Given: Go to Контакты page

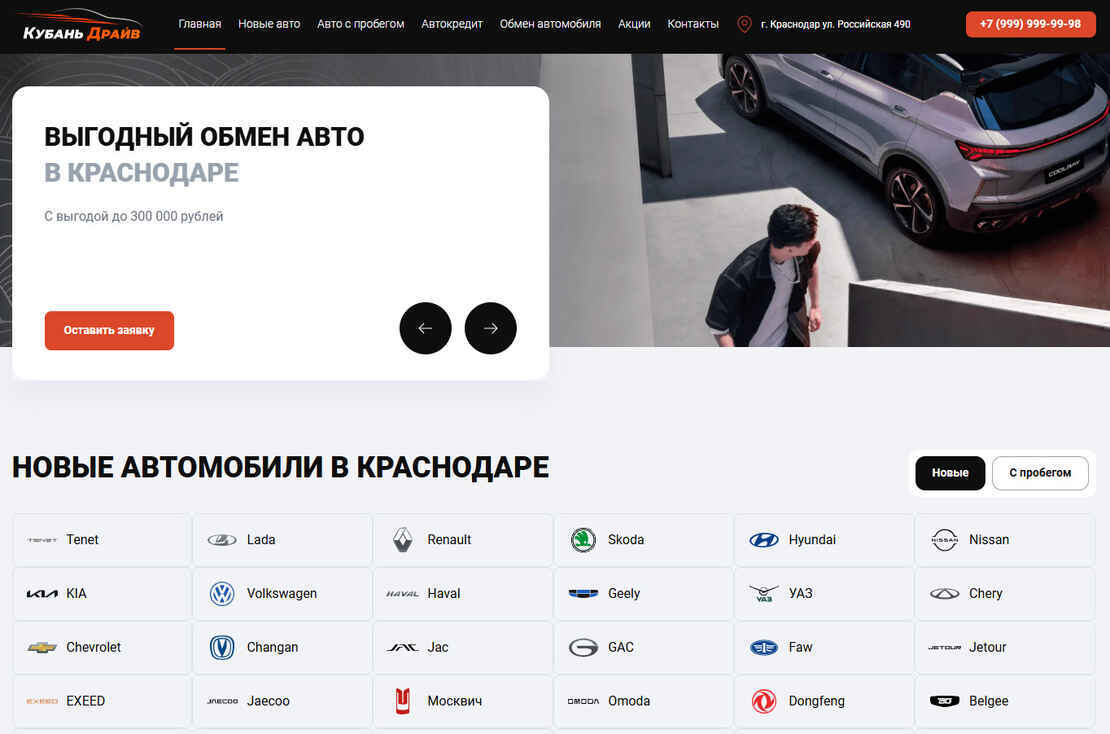Looking at the screenshot, I should point(693,24).
